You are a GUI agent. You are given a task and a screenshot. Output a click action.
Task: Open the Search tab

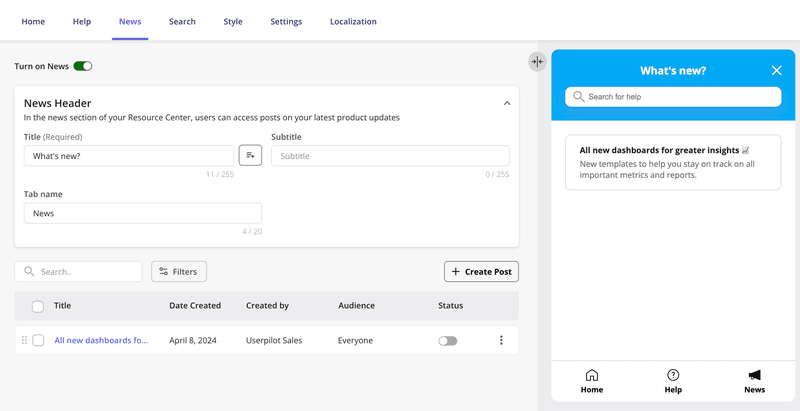click(182, 21)
